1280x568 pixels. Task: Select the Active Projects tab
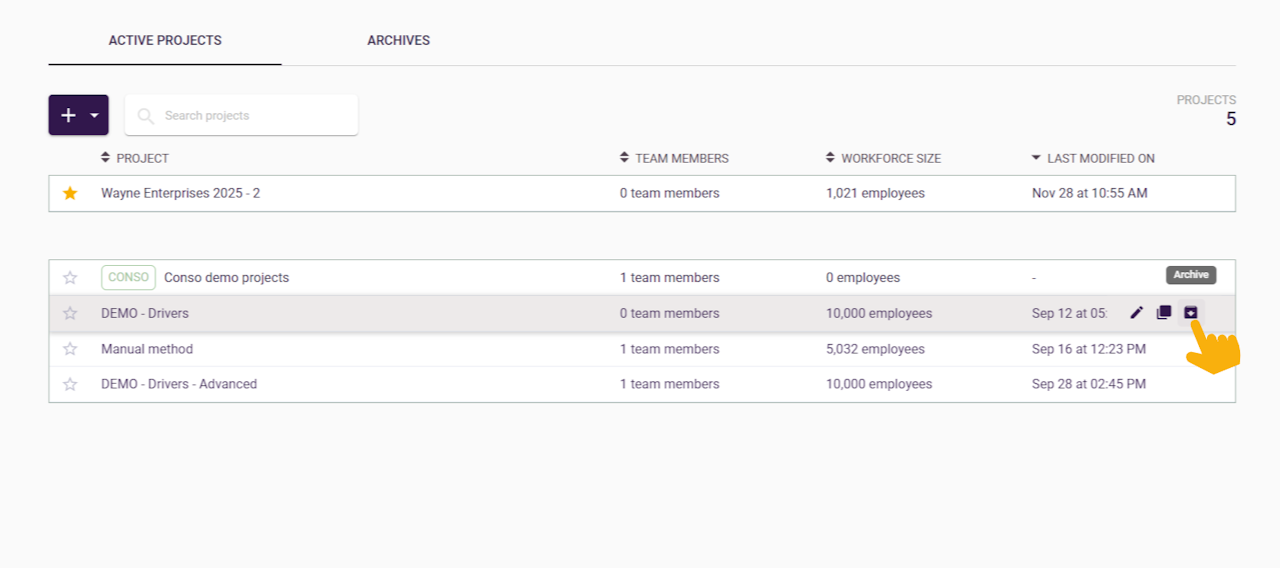click(165, 41)
